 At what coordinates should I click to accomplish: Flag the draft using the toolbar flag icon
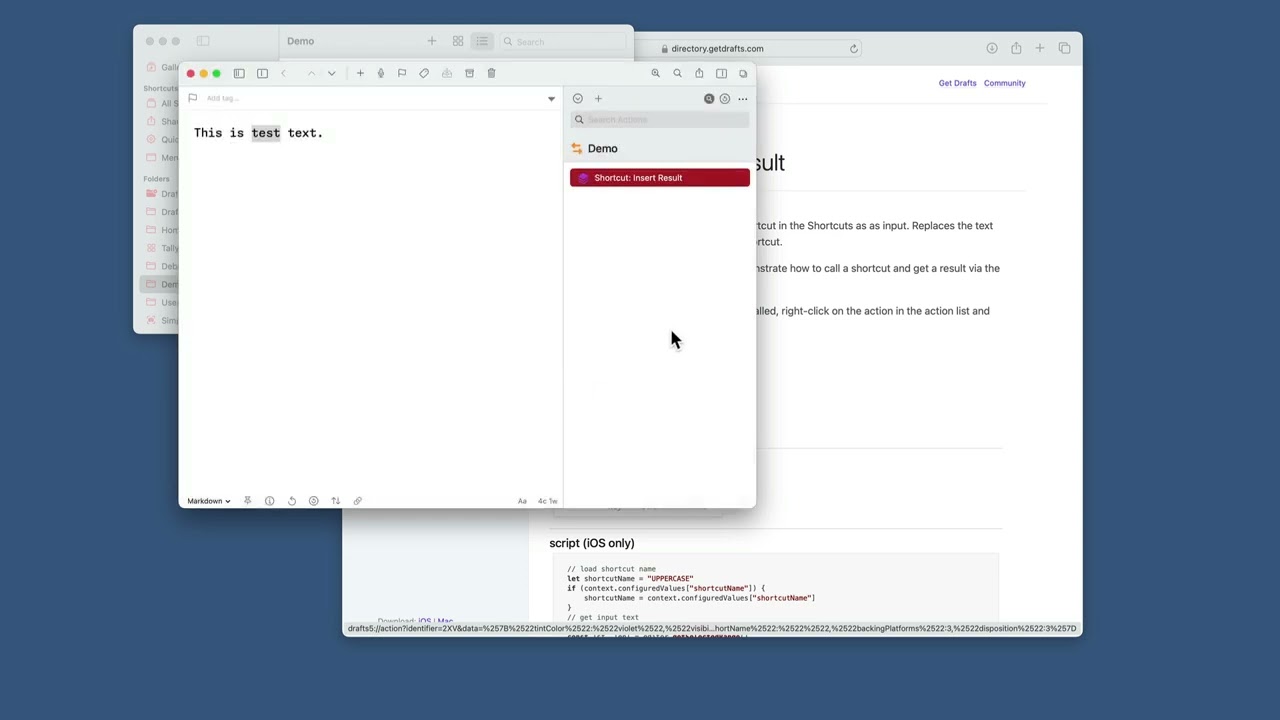coord(402,73)
